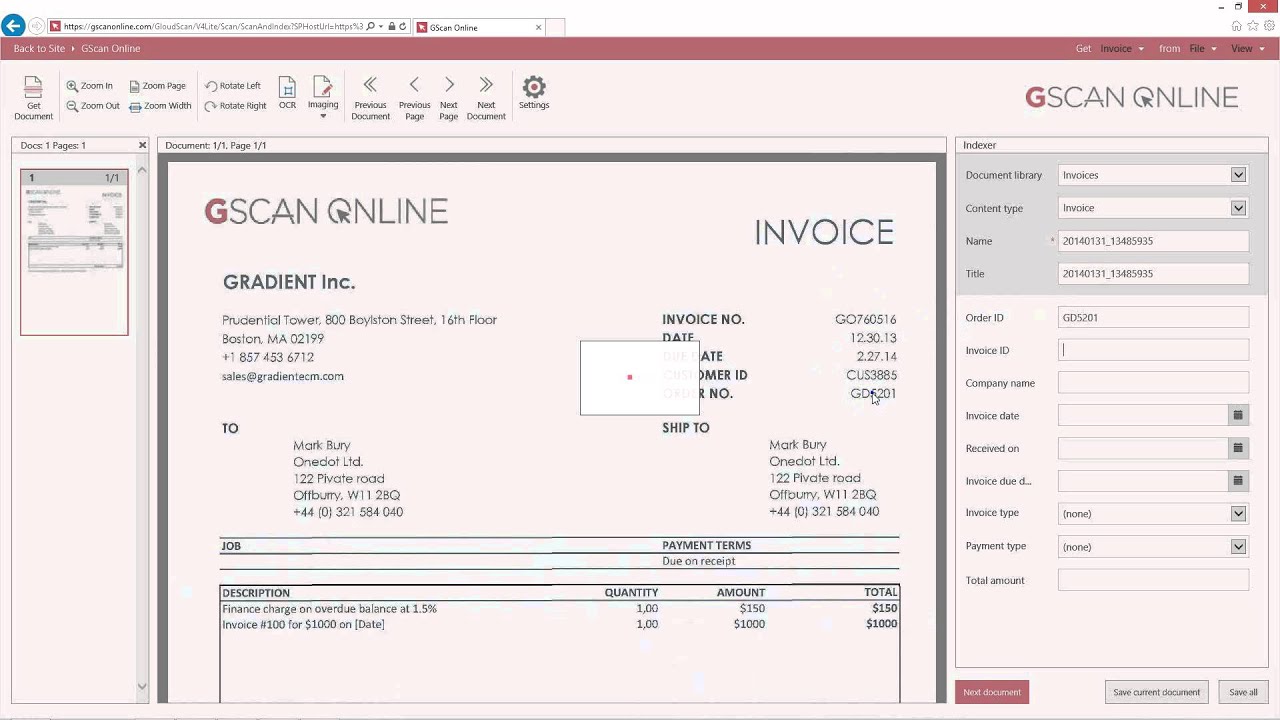Open the Imaging tool menu

[323, 97]
